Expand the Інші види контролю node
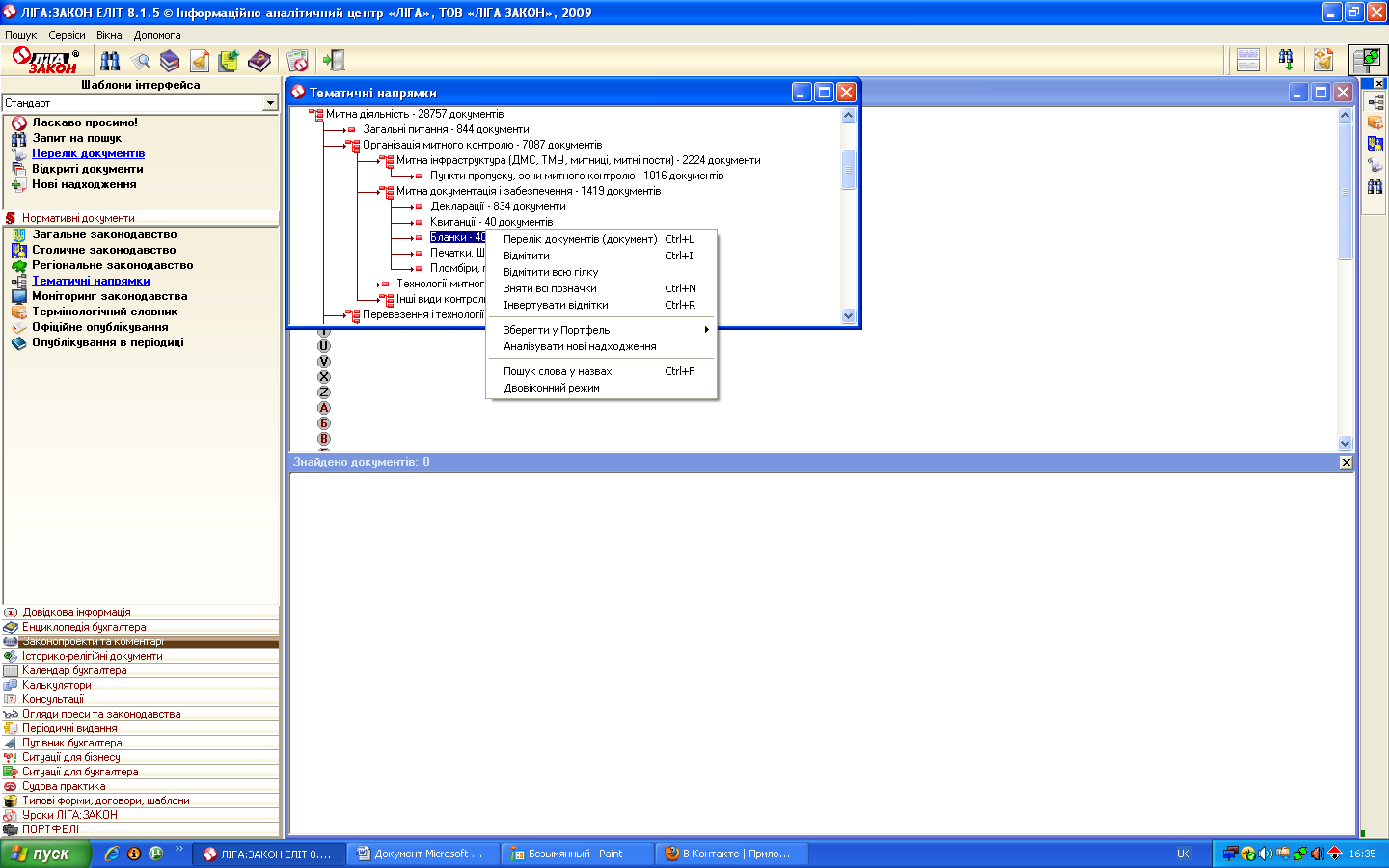The height and width of the screenshot is (868, 1389). (x=387, y=299)
